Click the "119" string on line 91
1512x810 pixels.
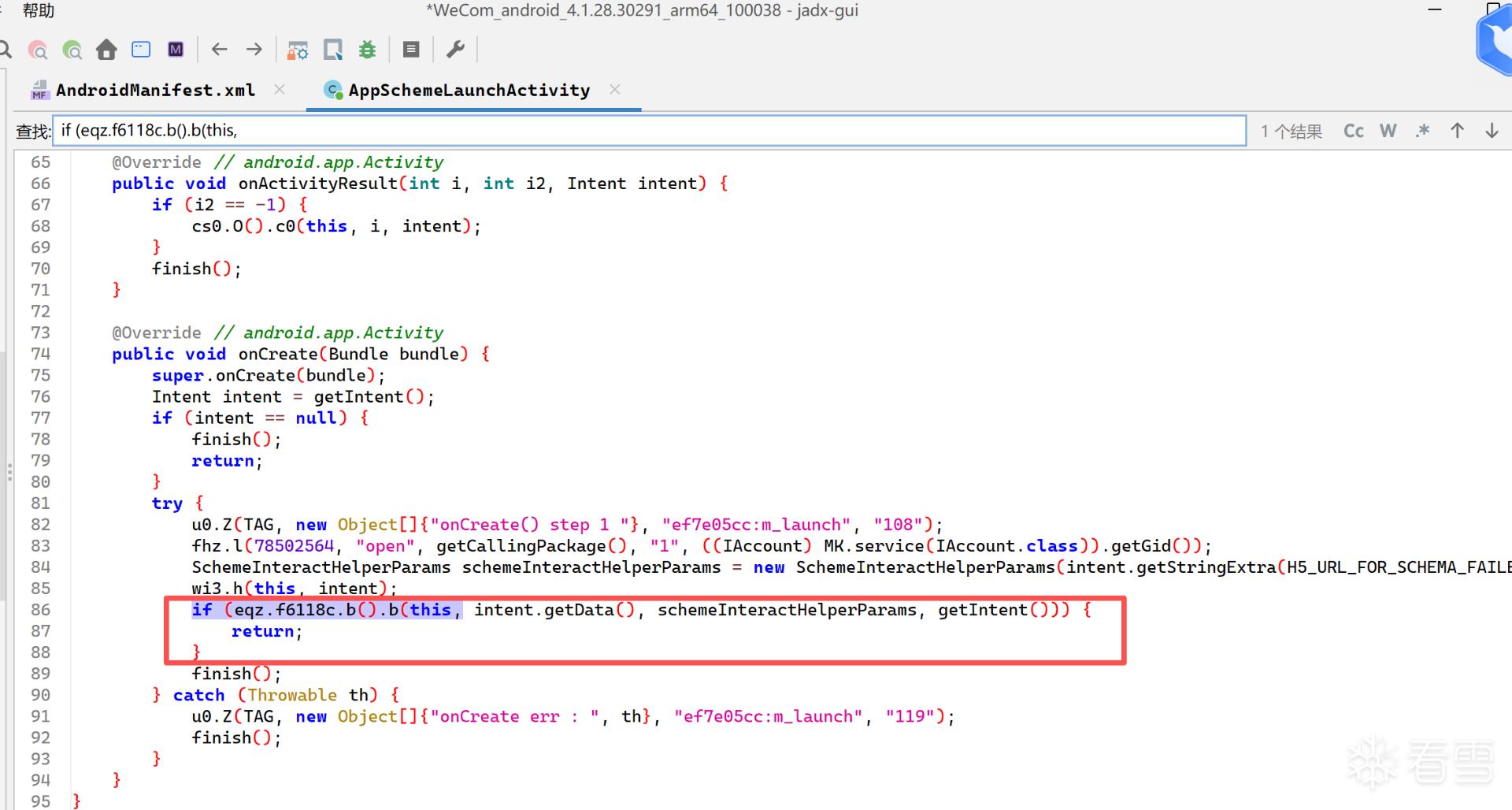pos(910,716)
